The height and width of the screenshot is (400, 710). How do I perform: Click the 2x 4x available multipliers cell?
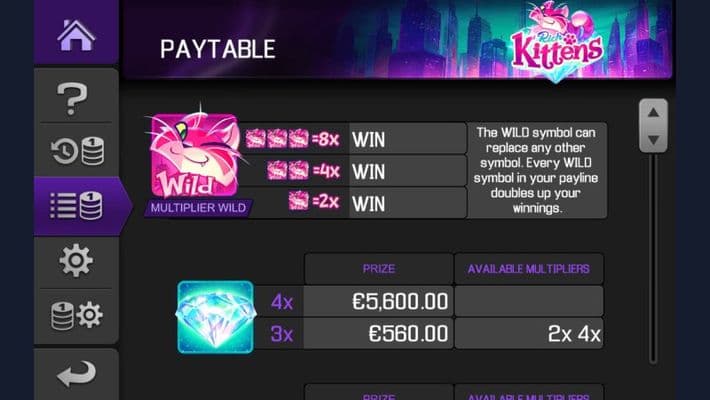point(529,334)
